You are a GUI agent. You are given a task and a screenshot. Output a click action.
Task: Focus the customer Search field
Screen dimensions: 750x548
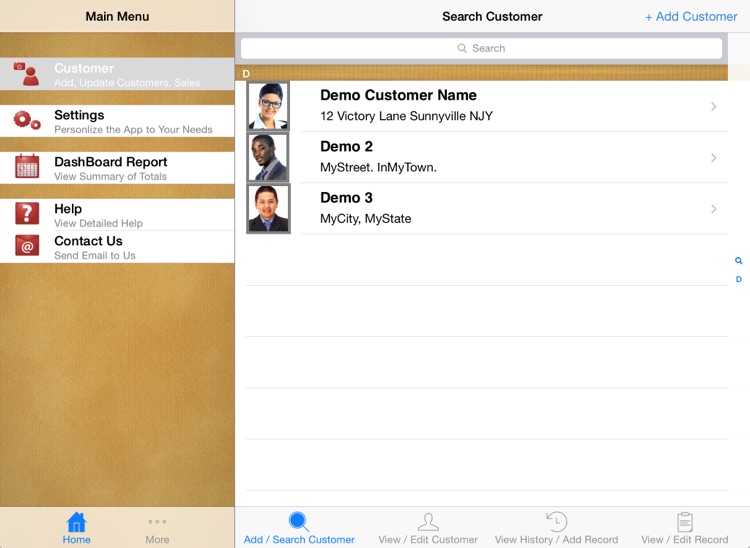(x=481, y=48)
